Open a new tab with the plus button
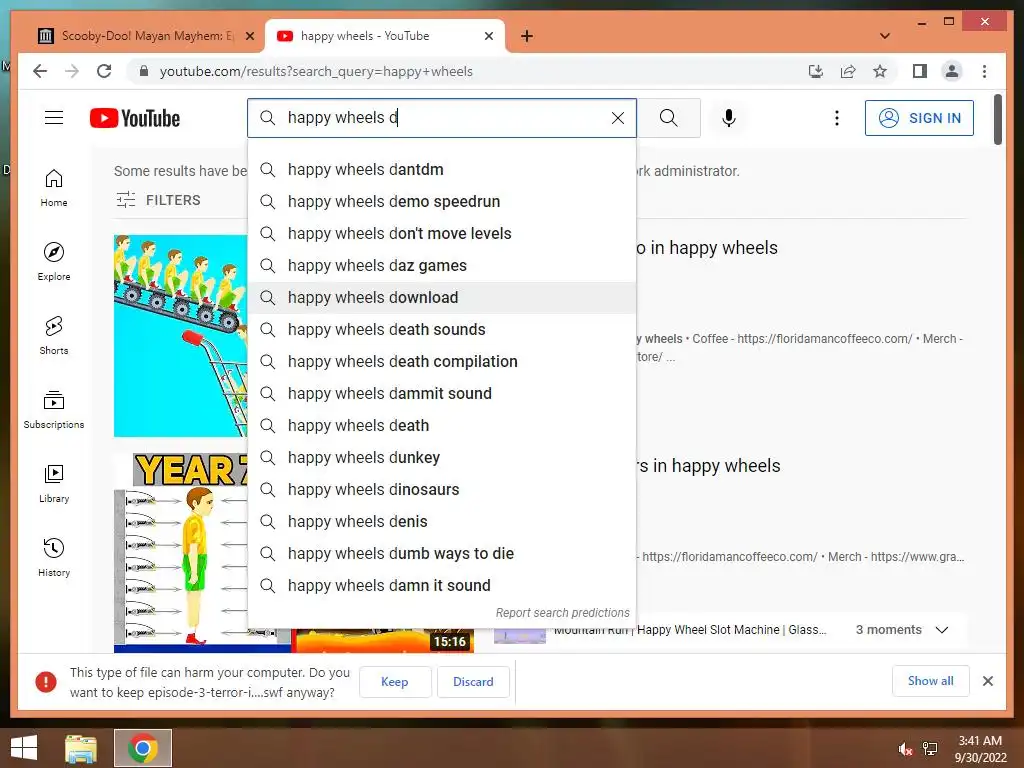Image resolution: width=1024 pixels, height=768 pixels. (527, 36)
